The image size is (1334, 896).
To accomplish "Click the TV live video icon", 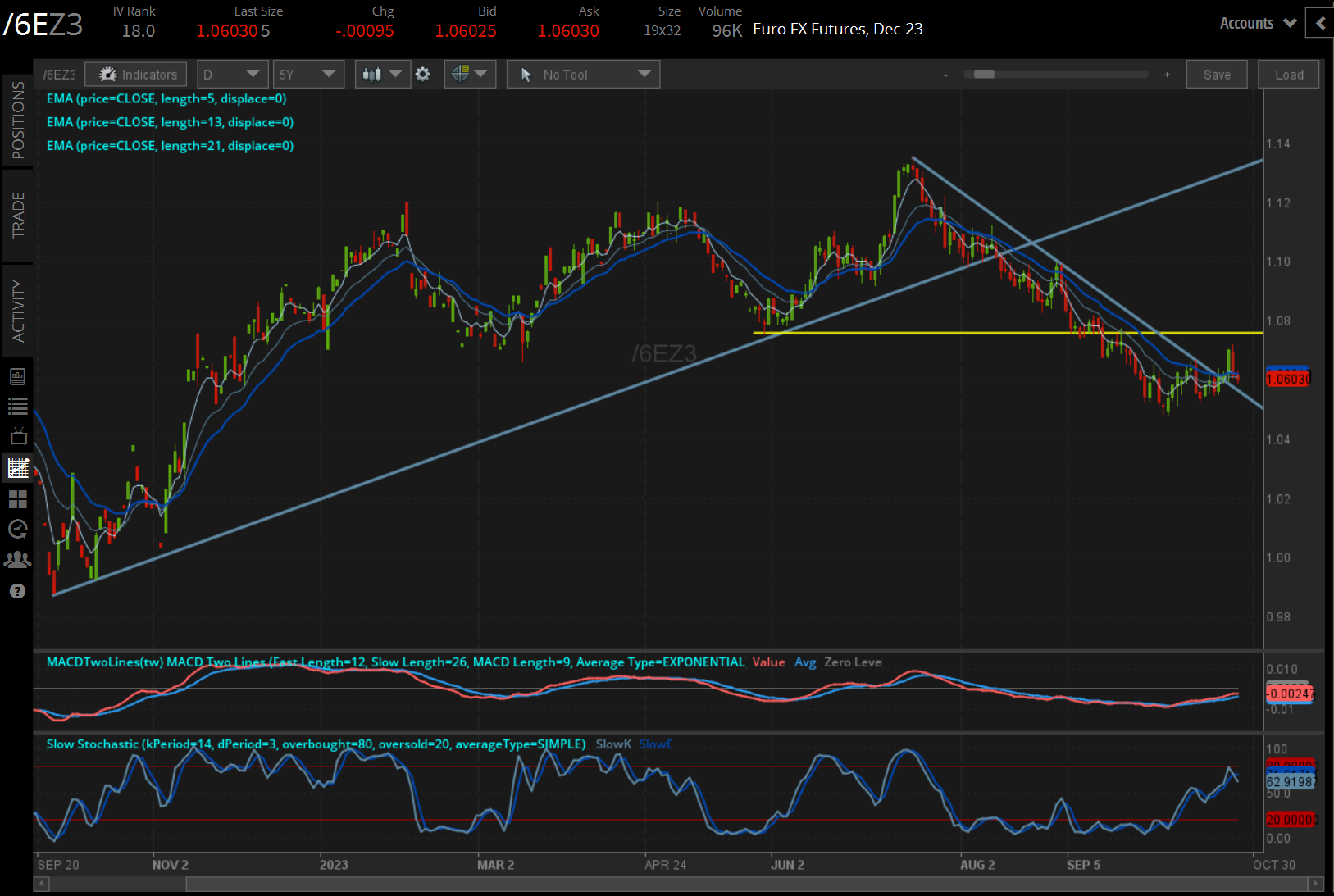I will pos(17,436).
